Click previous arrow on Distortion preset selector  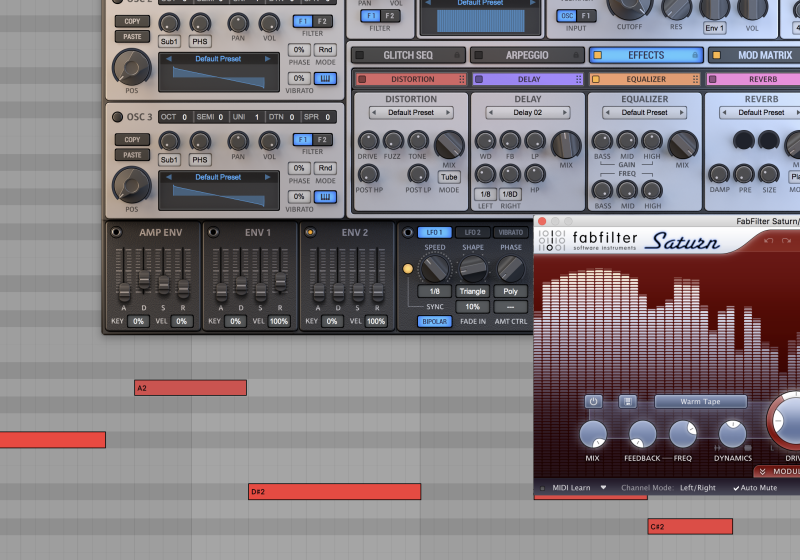pos(375,113)
